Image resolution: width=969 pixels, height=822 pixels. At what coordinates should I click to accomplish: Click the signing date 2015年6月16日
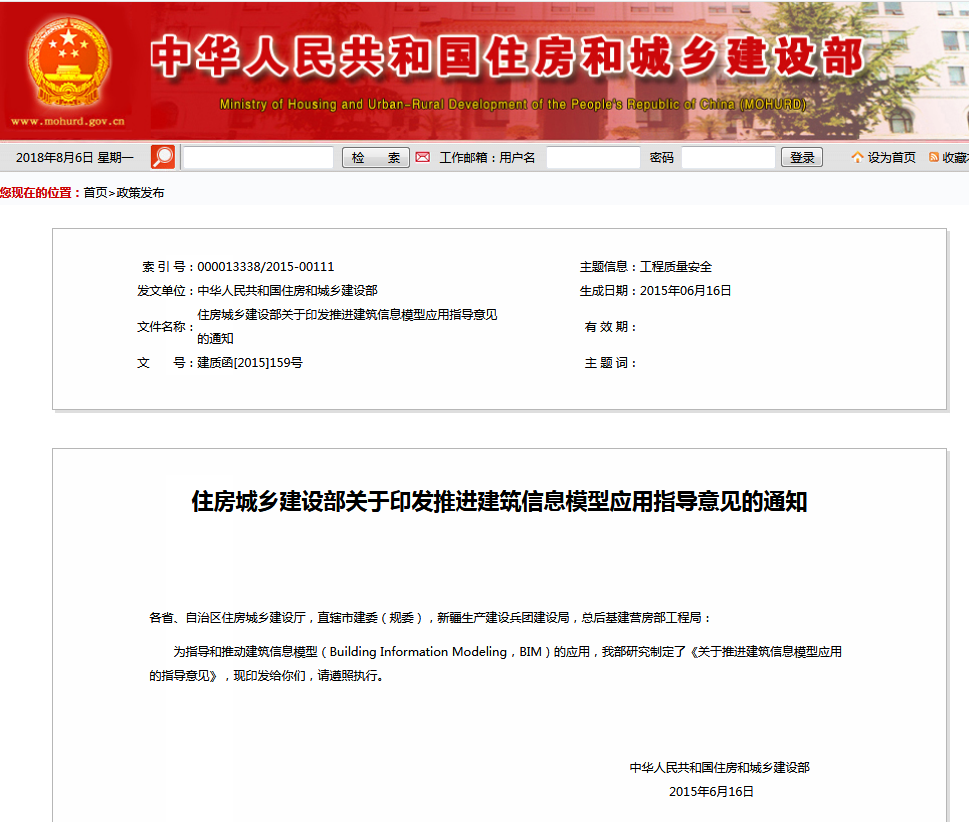pyautogui.click(x=711, y=792)
